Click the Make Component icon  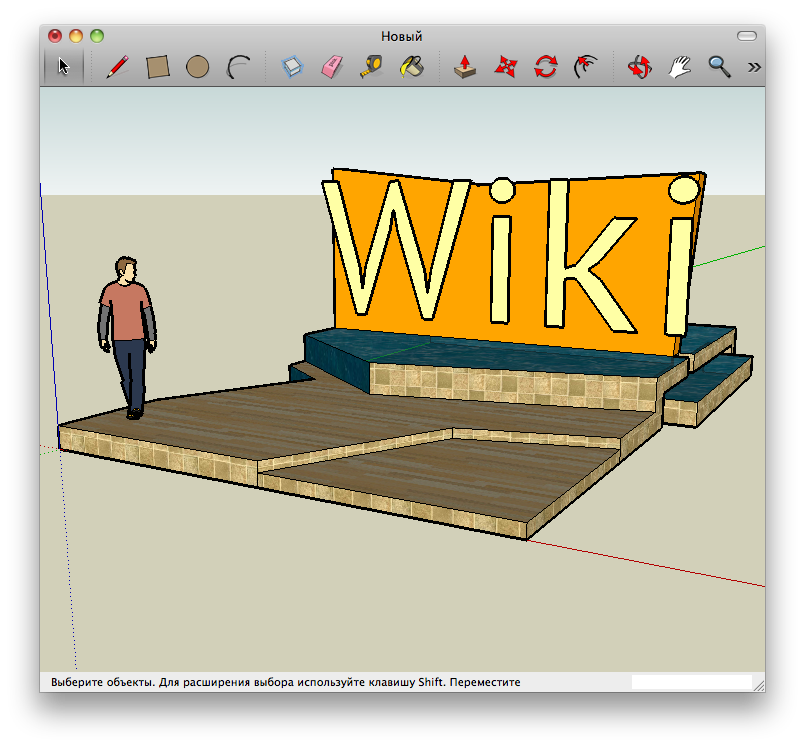(x=292, y=67)
